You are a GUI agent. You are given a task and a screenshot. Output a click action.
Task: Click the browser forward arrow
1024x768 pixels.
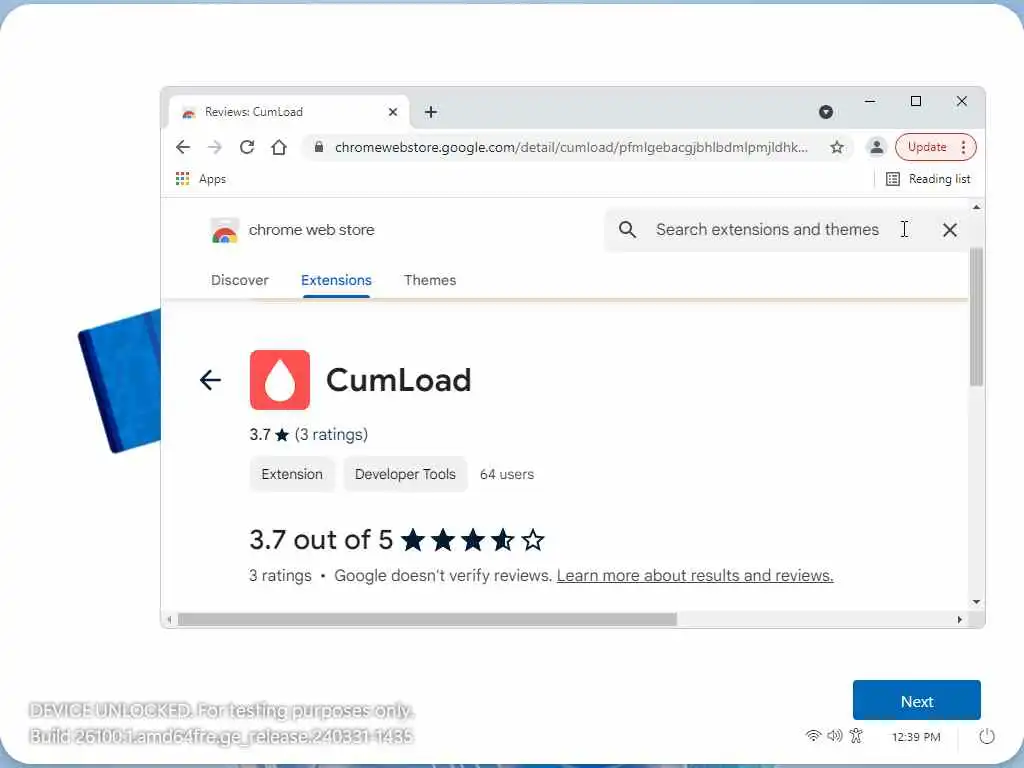(215, 147)
